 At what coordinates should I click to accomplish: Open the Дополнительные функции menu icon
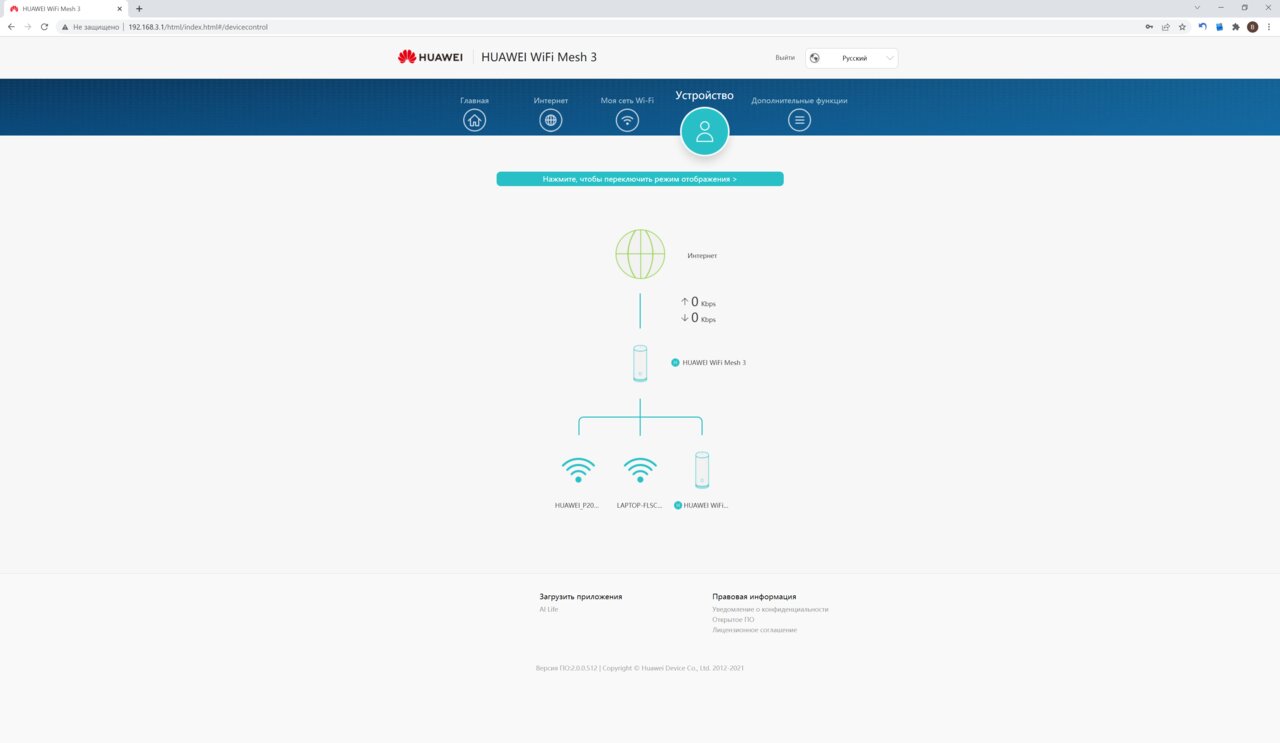point(799,120)
